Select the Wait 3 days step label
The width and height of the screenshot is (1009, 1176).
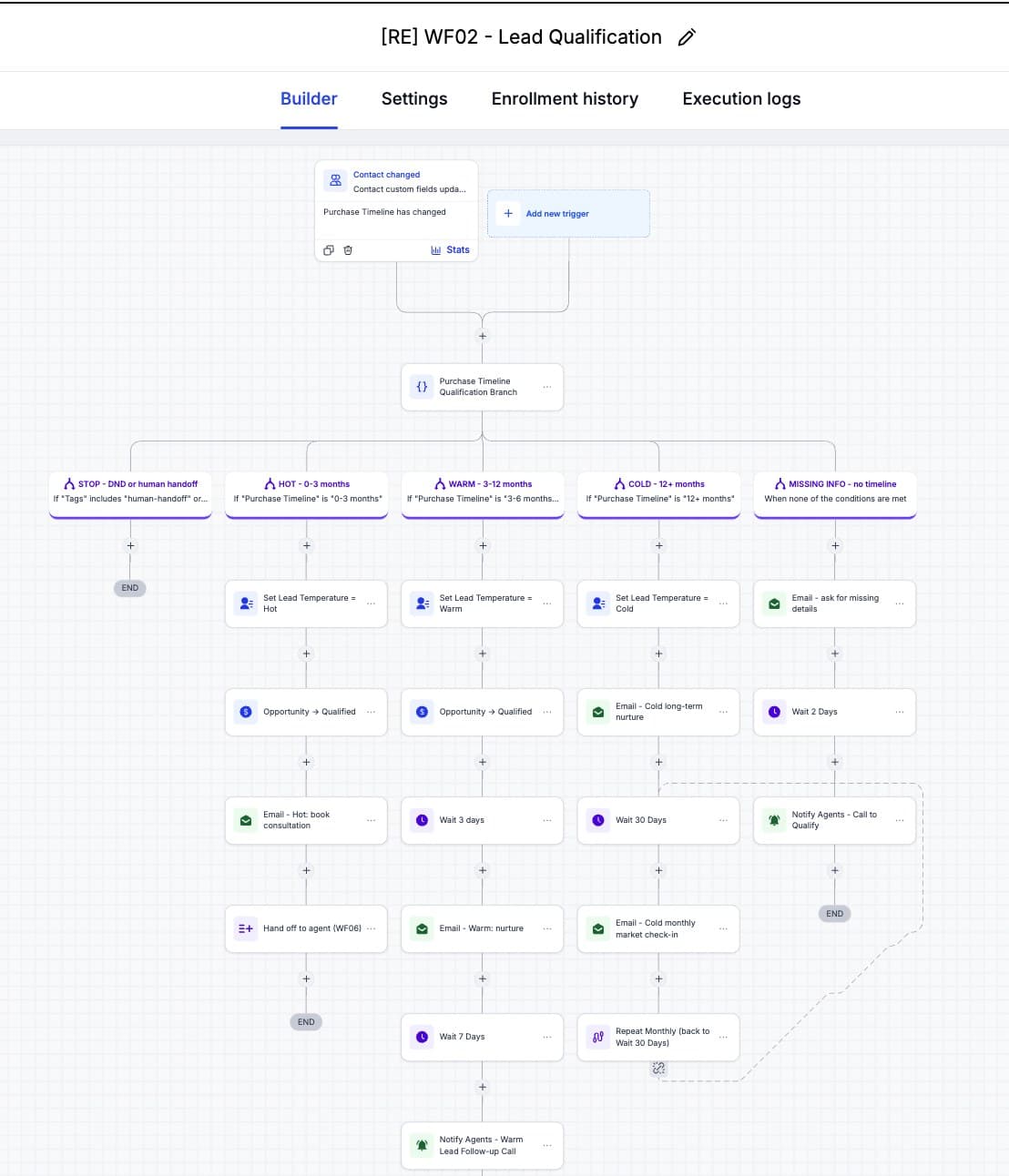coord(462,820)
